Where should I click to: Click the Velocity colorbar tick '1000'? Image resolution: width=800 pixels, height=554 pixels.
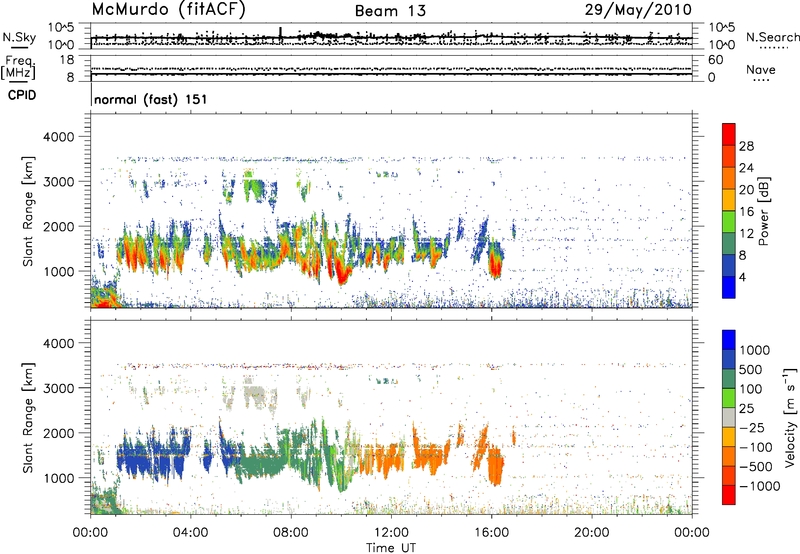pyautogui.click(x=755, y=350)
